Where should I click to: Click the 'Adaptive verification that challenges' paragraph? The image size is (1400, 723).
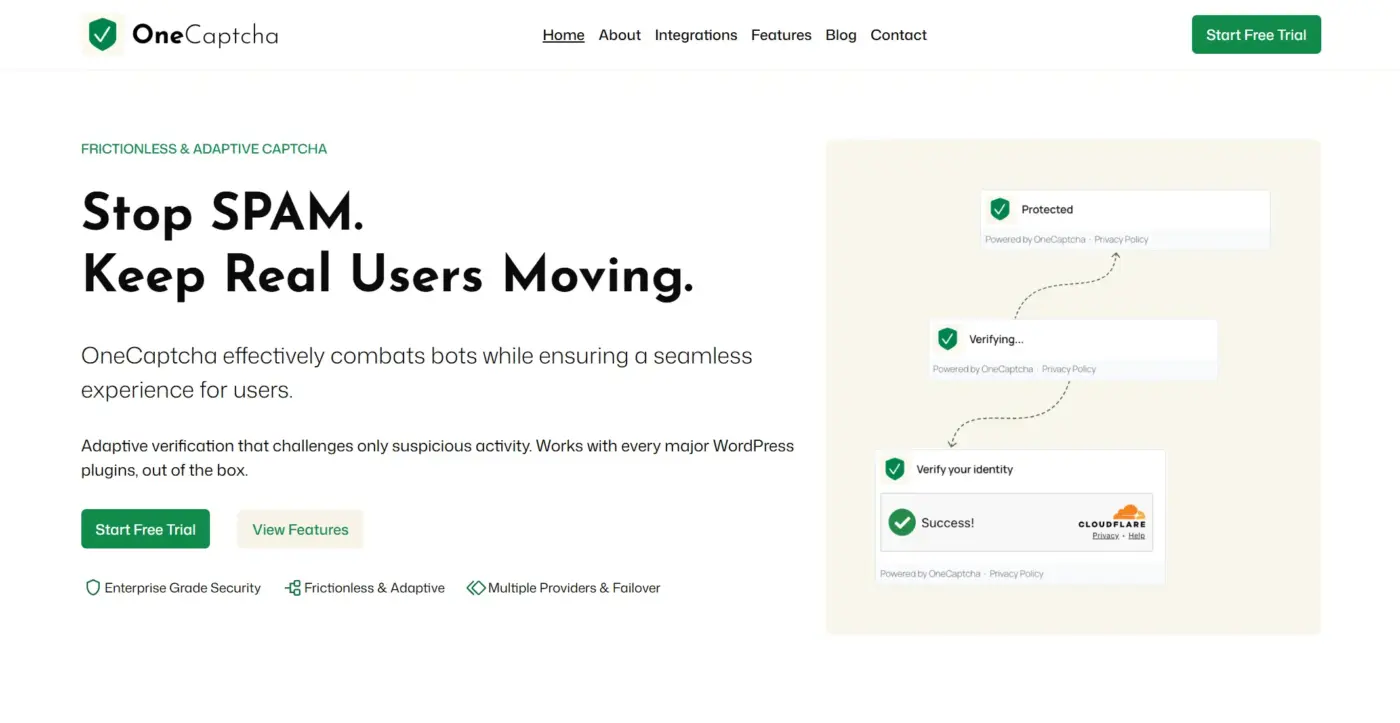point(438,458)
